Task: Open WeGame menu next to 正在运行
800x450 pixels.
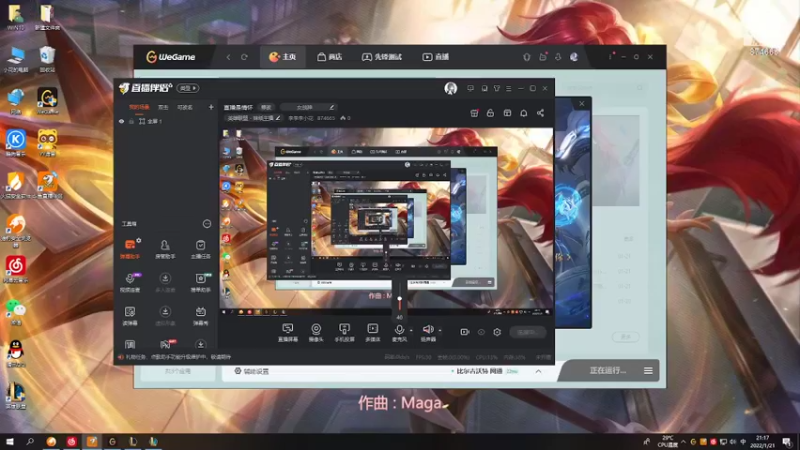Action: click(x=648, y=371)
